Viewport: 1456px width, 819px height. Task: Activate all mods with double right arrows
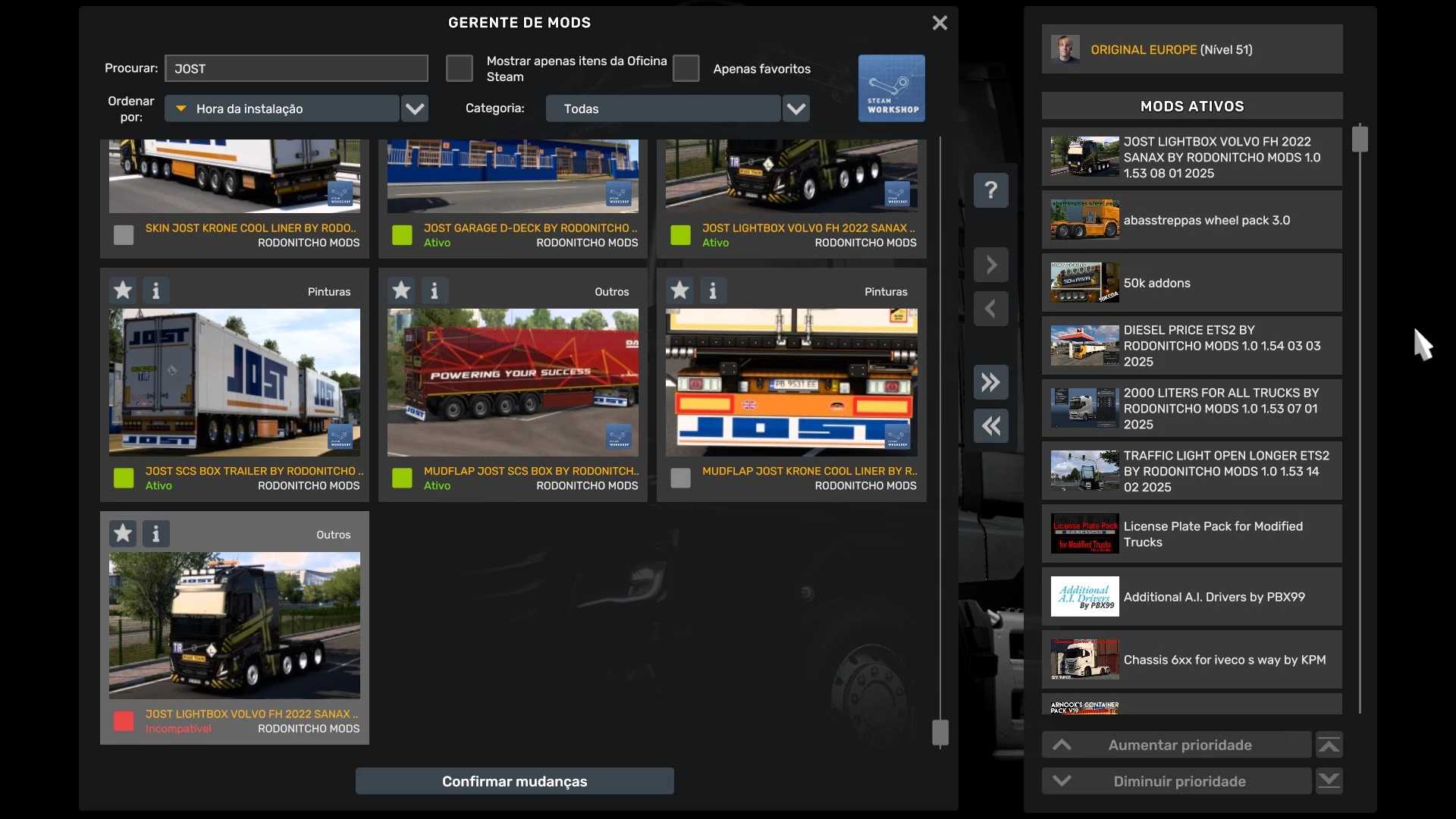[990, 382]
